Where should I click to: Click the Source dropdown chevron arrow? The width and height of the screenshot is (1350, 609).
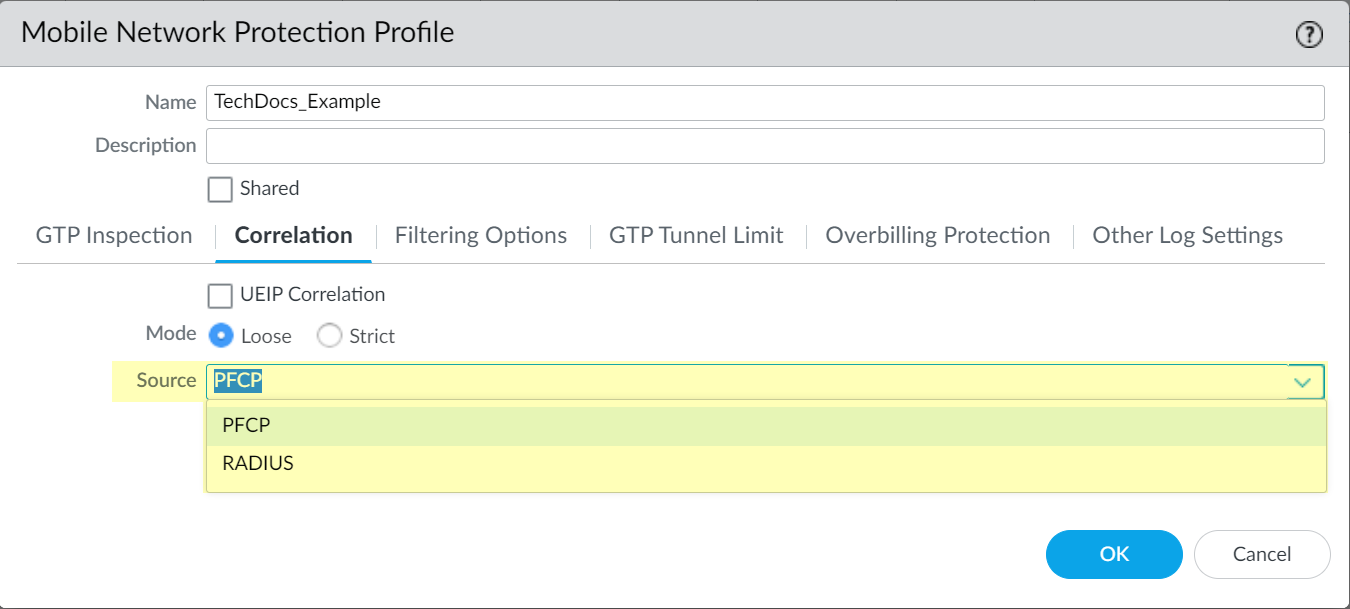pyautogui.click(x=1302, y=382)
